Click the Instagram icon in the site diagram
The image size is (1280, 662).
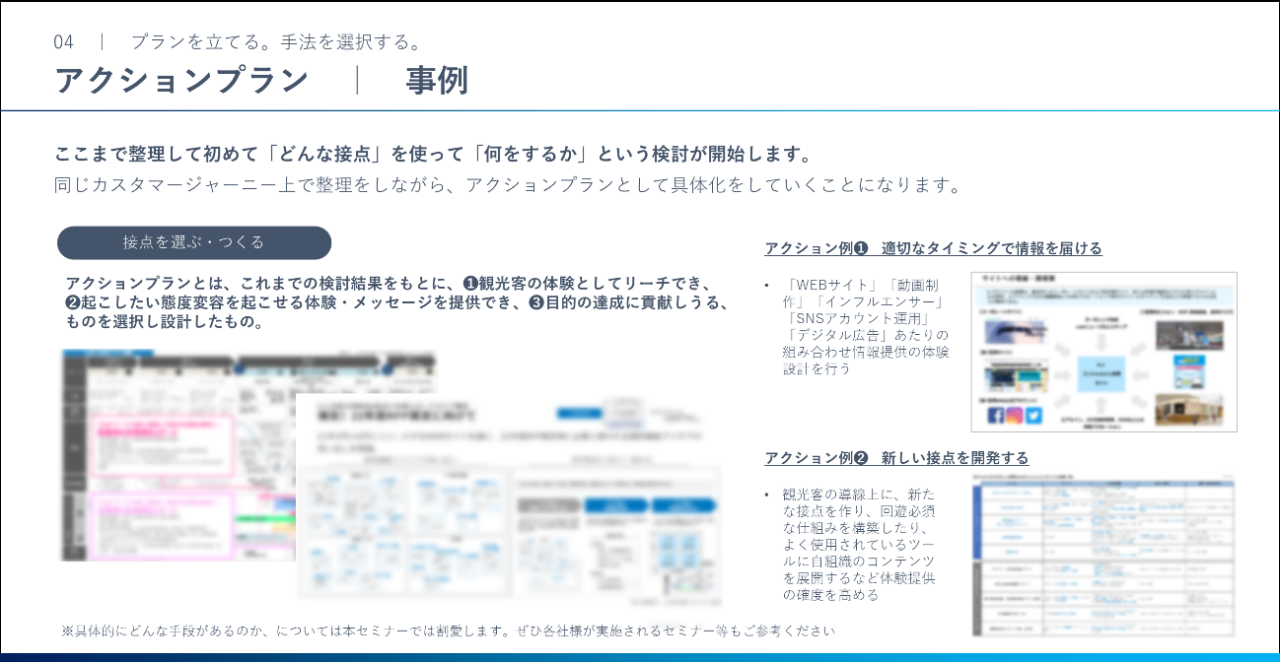click(1014, 415)
